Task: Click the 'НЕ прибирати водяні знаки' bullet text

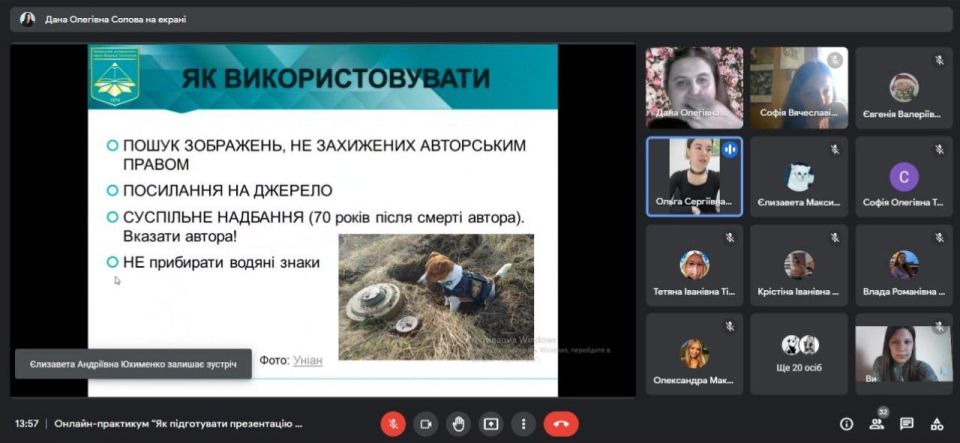Action: pos(222,262)
